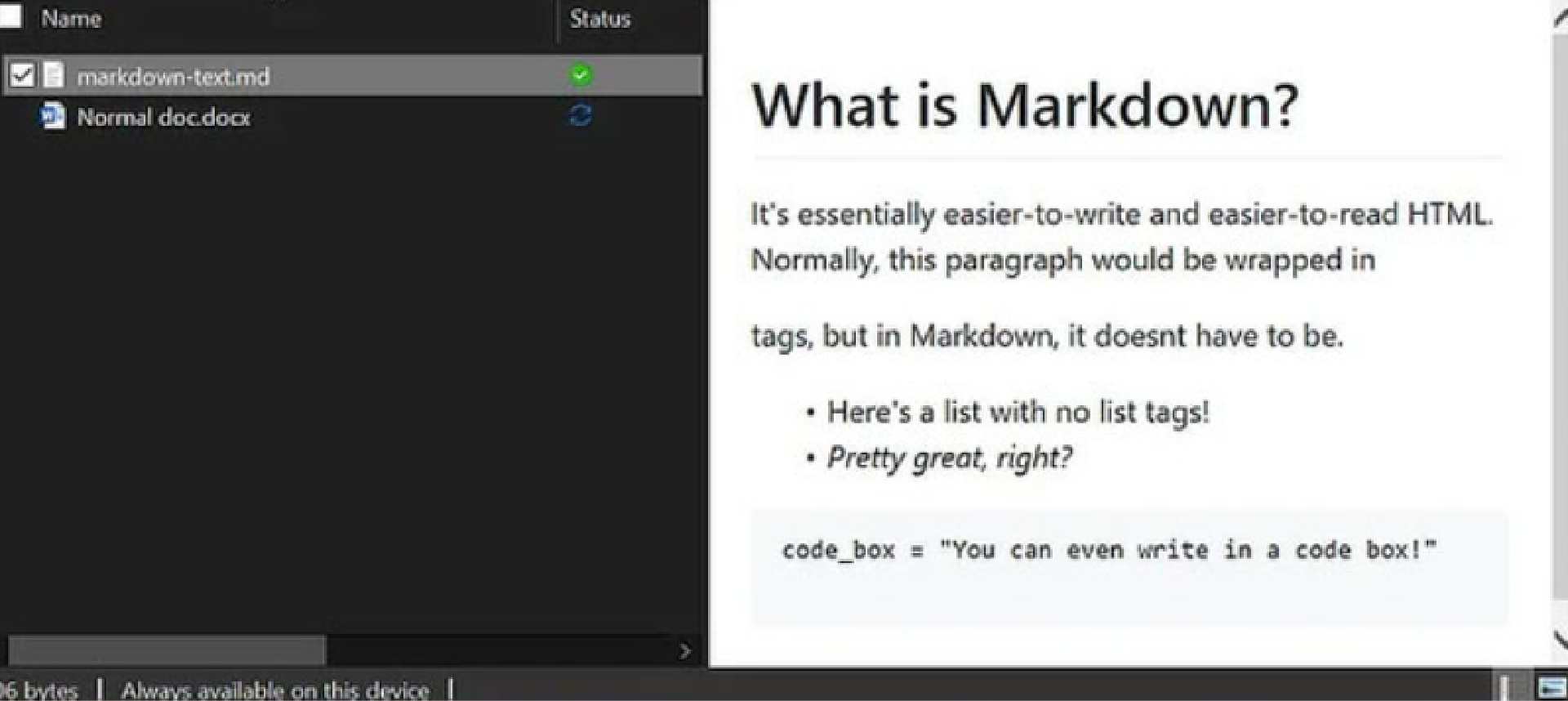Image resolution: width=1568 pixels, height=701 pixels.
Task: Click 'Always available on this device' status text
Action: coord(274,690)
